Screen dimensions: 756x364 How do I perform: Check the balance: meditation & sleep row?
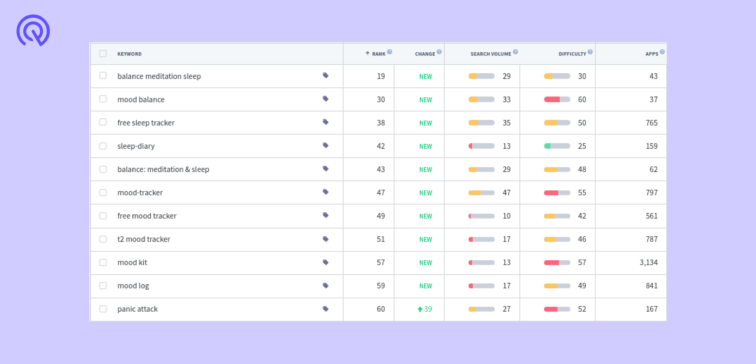point(103,169)
